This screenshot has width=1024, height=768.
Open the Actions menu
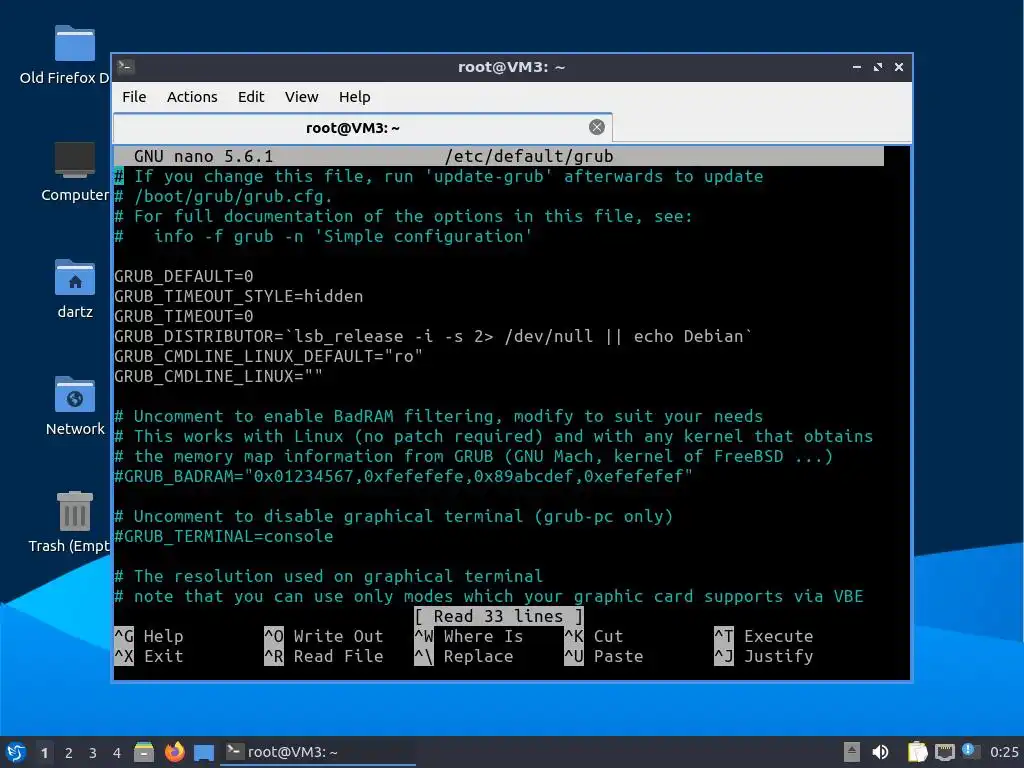tap(192, 97)
